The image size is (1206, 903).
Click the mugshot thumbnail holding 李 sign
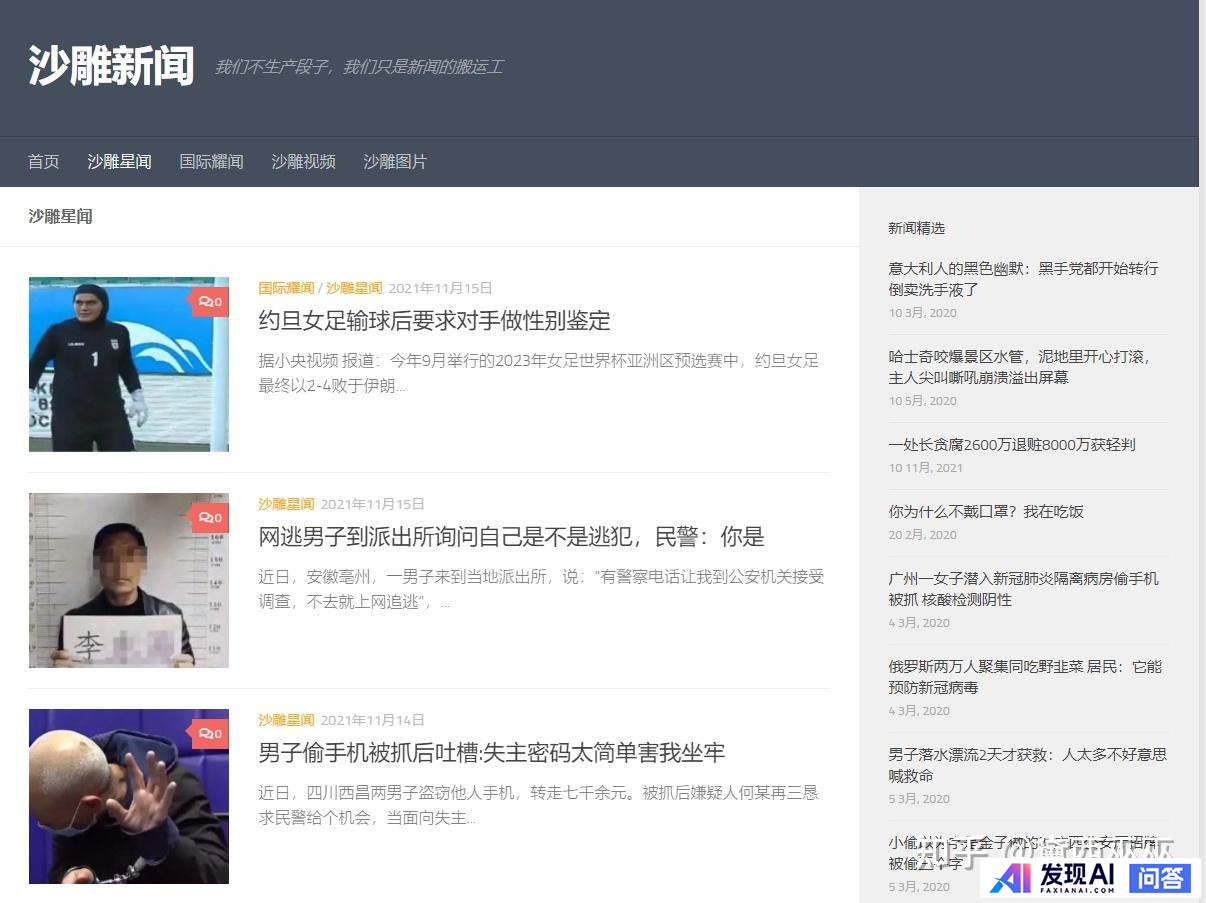[129, 580]
